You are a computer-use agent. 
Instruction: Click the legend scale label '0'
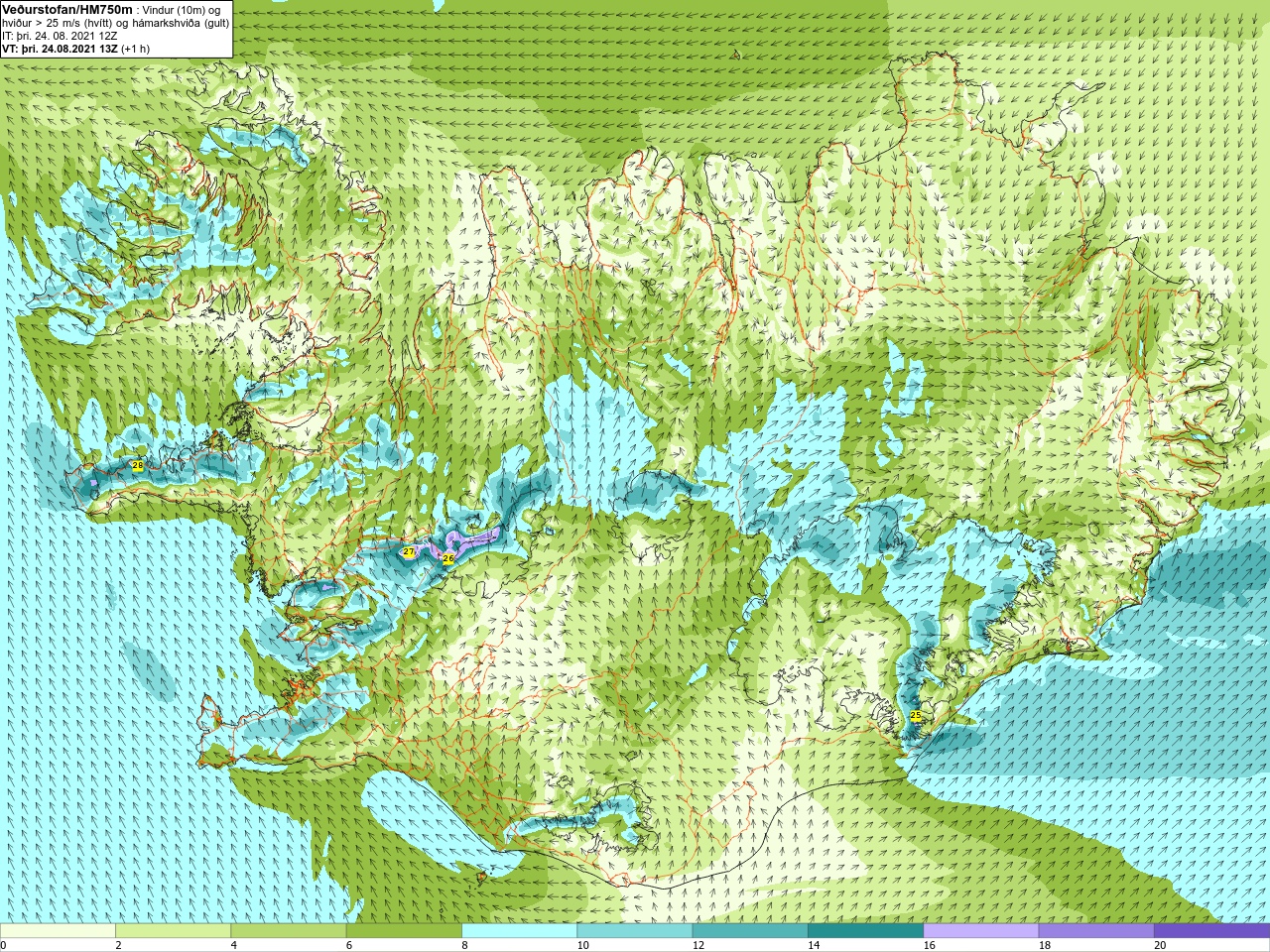coord(3,945)
